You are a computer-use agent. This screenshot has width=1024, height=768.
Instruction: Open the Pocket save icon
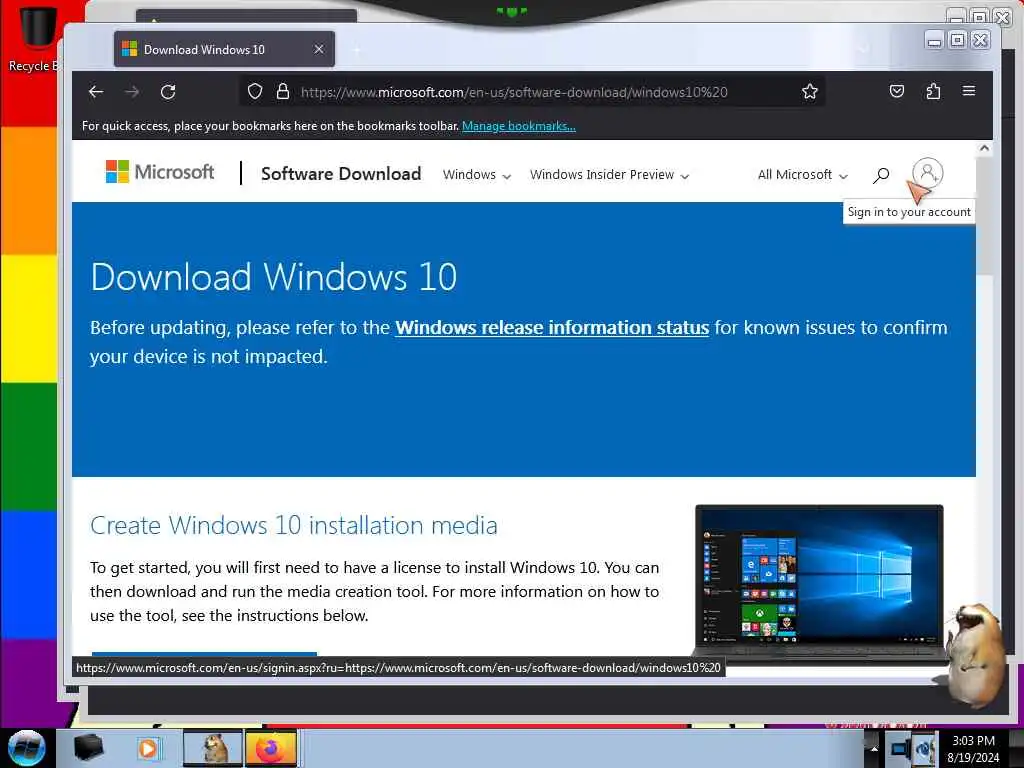tap(897, 91)
